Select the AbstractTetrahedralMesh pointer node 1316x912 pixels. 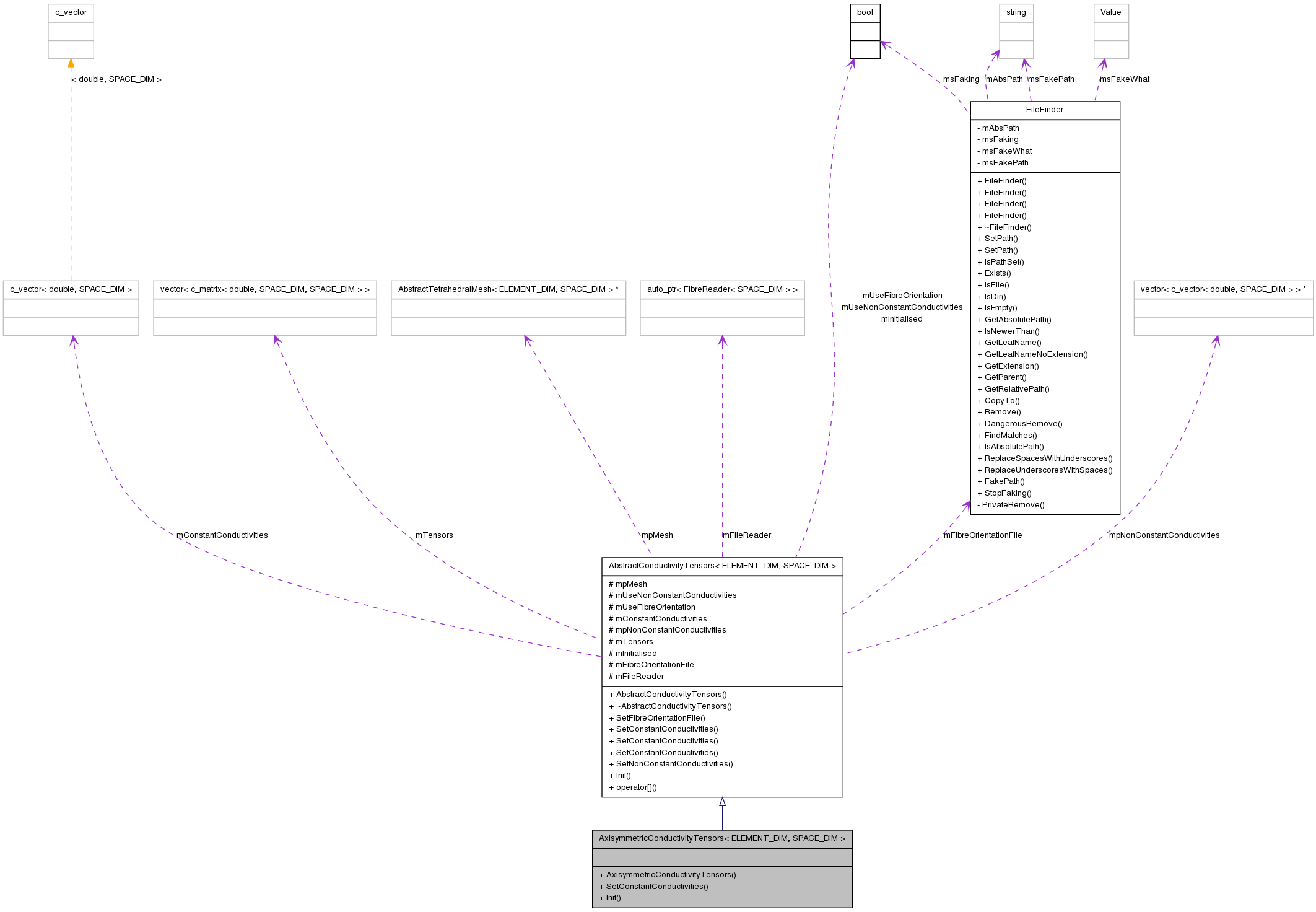pos(508,289)
